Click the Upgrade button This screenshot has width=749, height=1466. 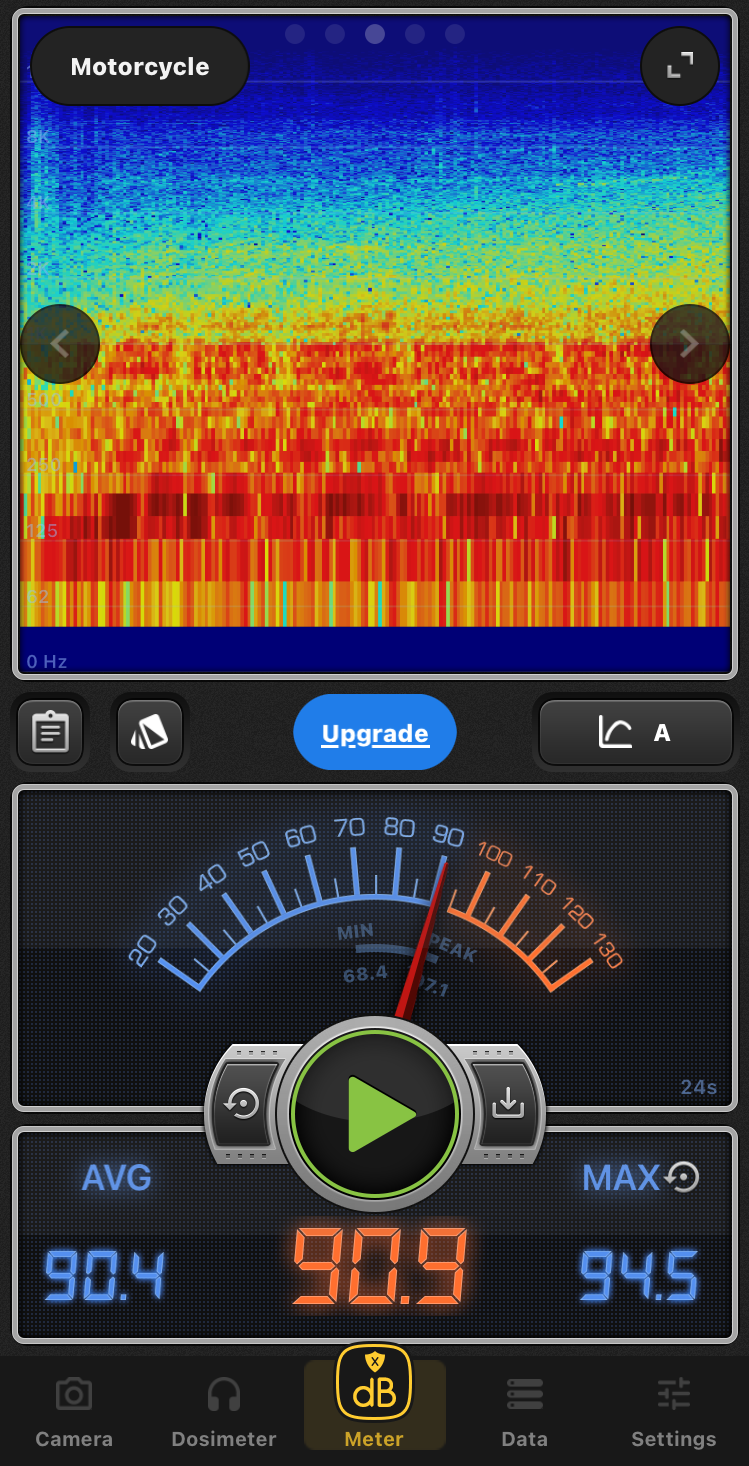pyautogui.click(x=375, y=733)
